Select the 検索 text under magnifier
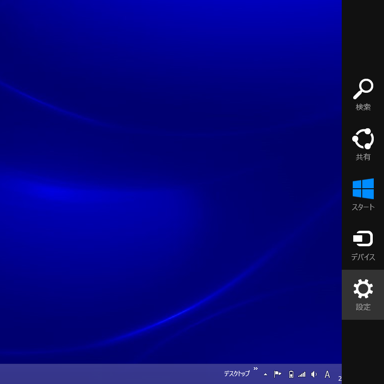Image resolution: width=384 pixels, height=384 pixels. pos(363,107)
